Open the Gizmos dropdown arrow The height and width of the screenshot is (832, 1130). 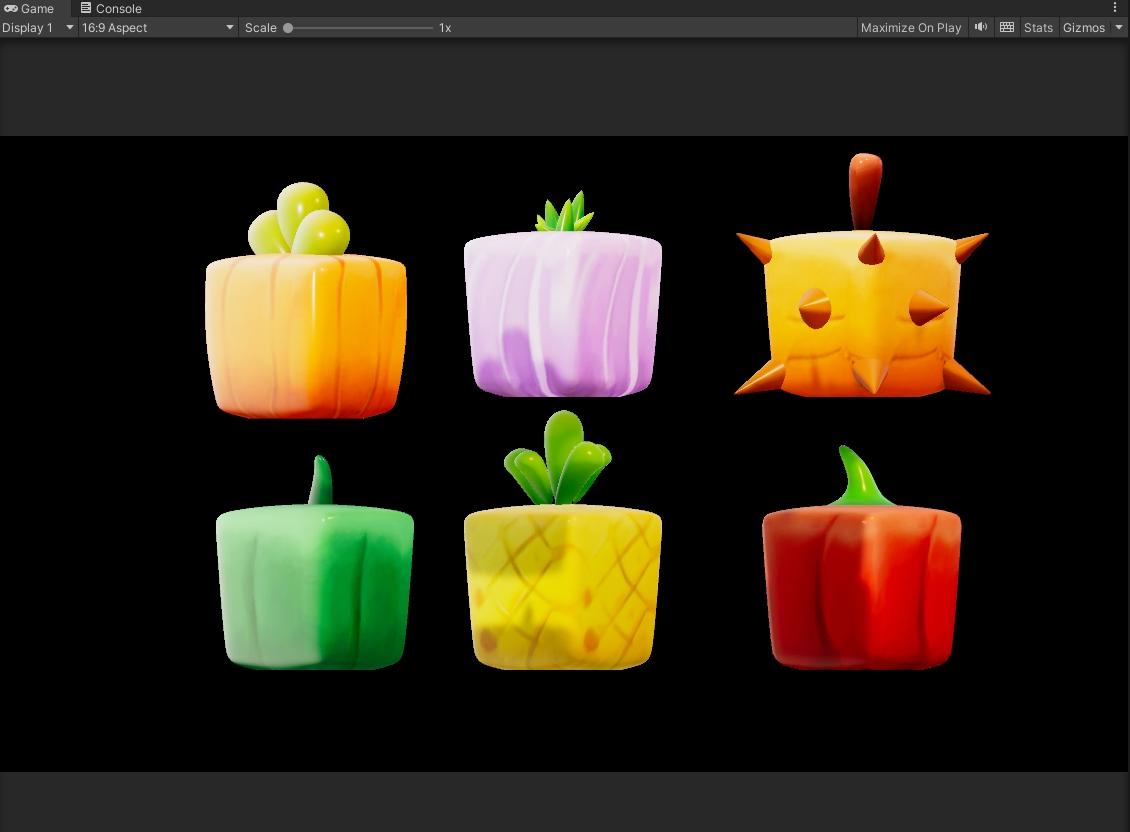coord(1119,27)
